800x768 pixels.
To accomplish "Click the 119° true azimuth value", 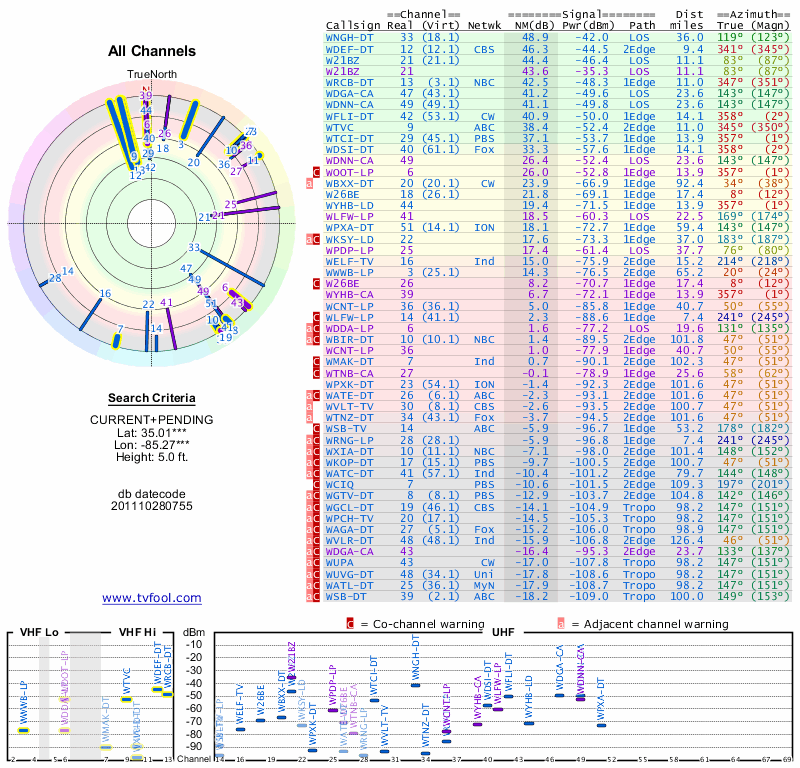I will (x=730, y=37).
